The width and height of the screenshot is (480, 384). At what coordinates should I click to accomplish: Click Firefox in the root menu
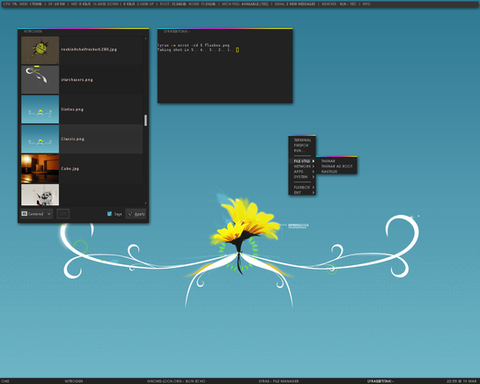pyautogui.click(x=302, y=145)
